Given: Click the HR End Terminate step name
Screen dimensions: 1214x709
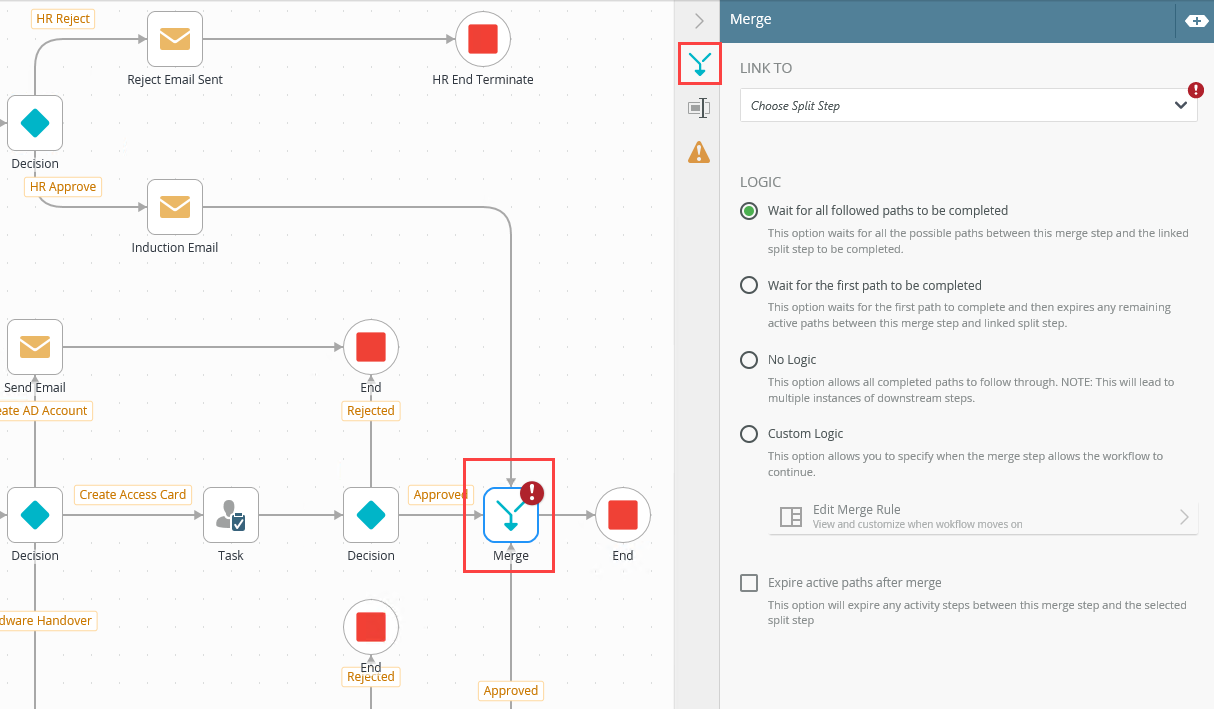Looking at the screenshot, I should point(483,79).
